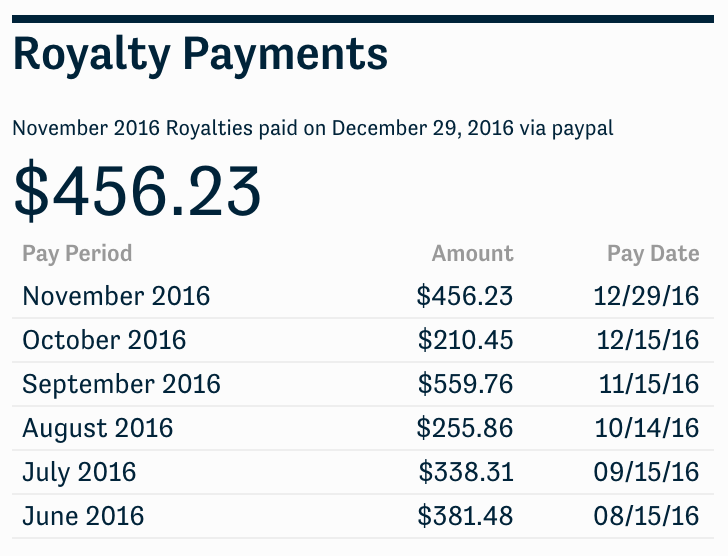Click the Amount column header
Screen dimensions: 728x556
coord(472,254)
